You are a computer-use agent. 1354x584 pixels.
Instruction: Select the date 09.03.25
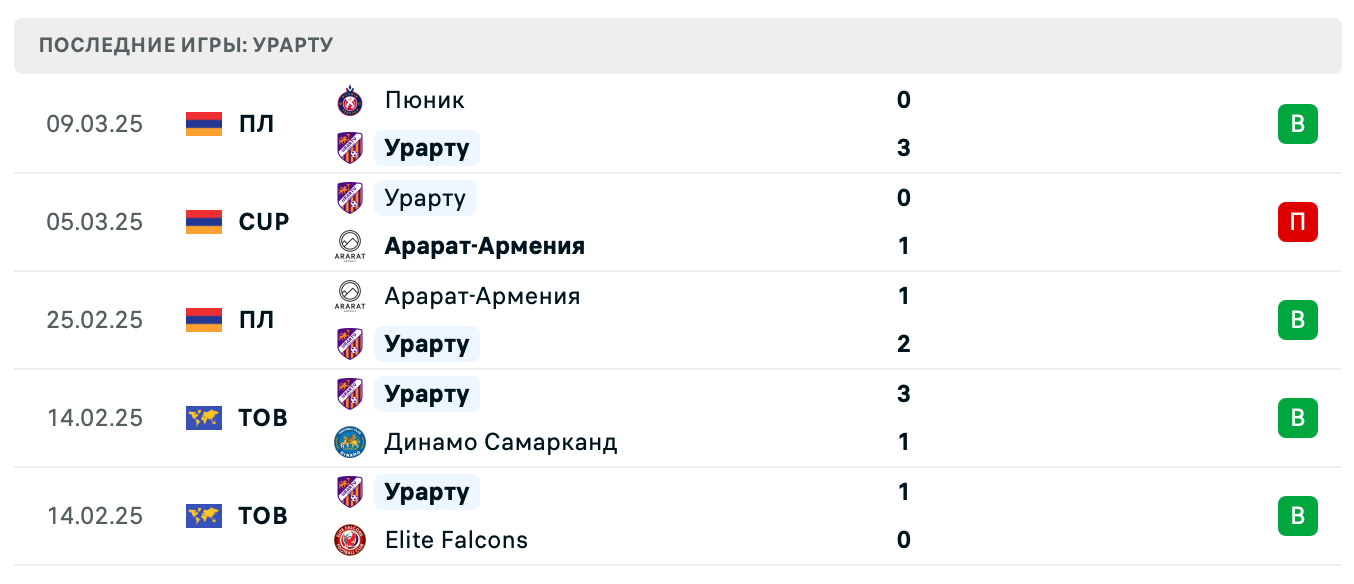tap(95, 124)
